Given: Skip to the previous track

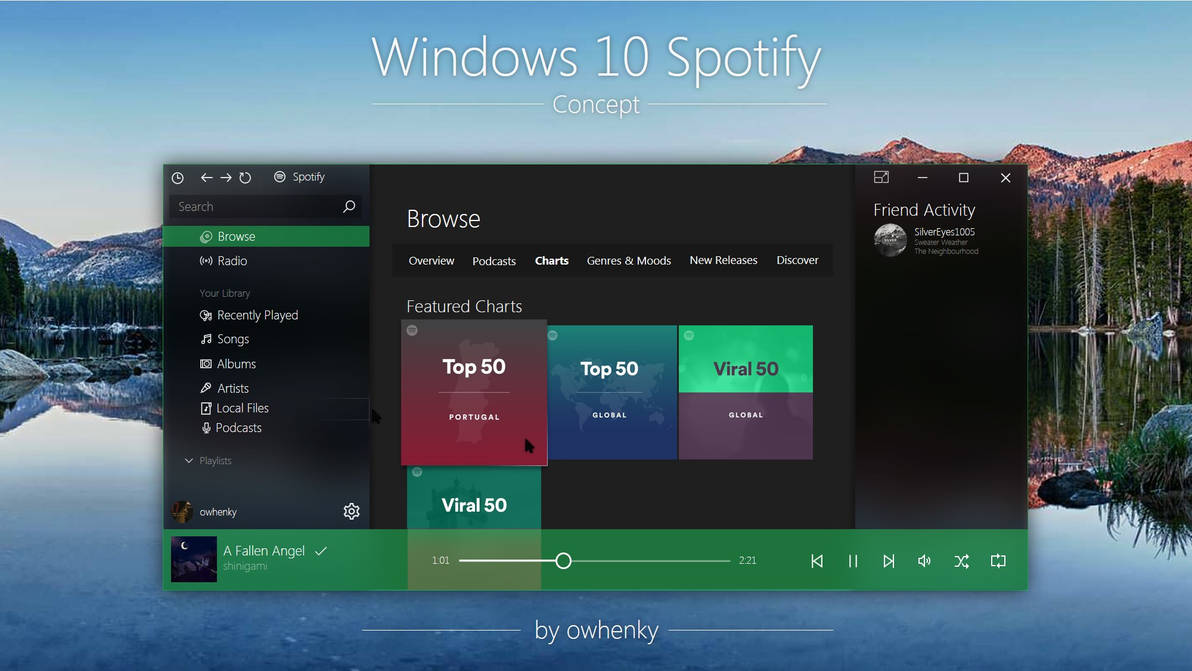Looking at the screenshot, I should pyautogui.click(x=817, y=561).
